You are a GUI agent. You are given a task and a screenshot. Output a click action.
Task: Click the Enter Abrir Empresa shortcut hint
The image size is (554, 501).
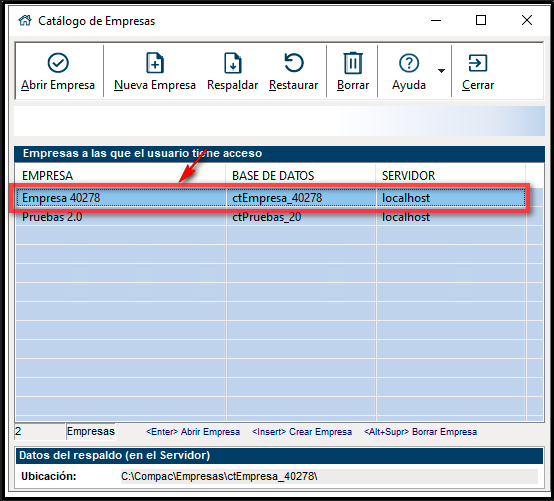point(193,432)
